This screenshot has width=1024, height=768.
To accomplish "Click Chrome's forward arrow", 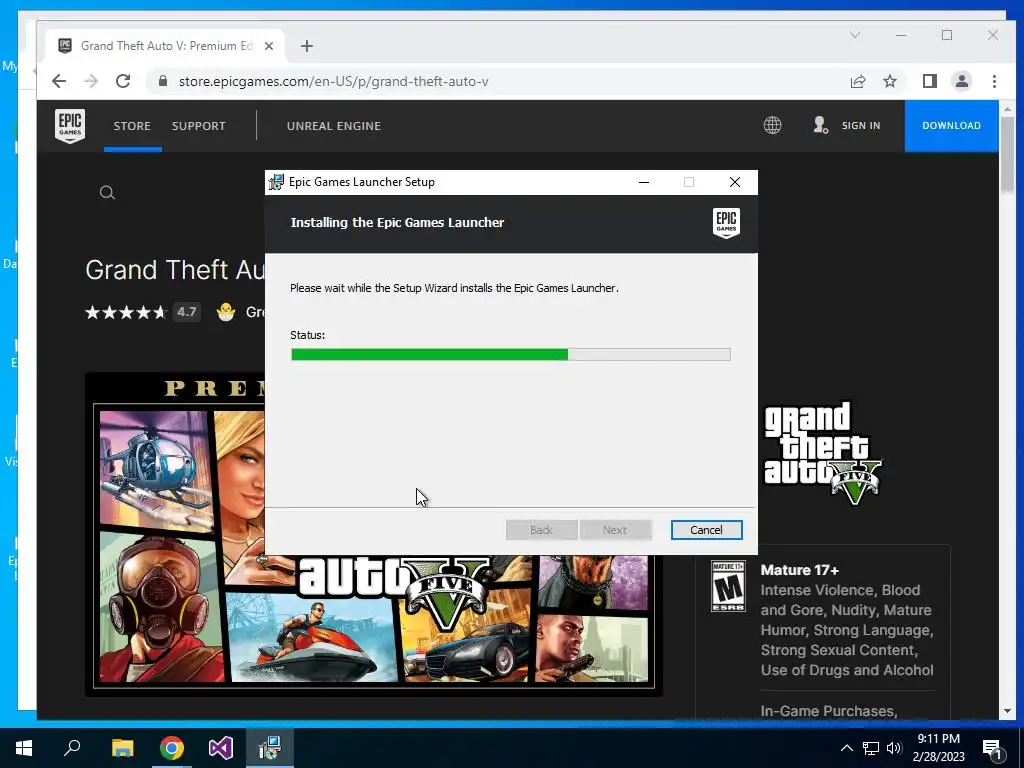I will pos(91,81).
